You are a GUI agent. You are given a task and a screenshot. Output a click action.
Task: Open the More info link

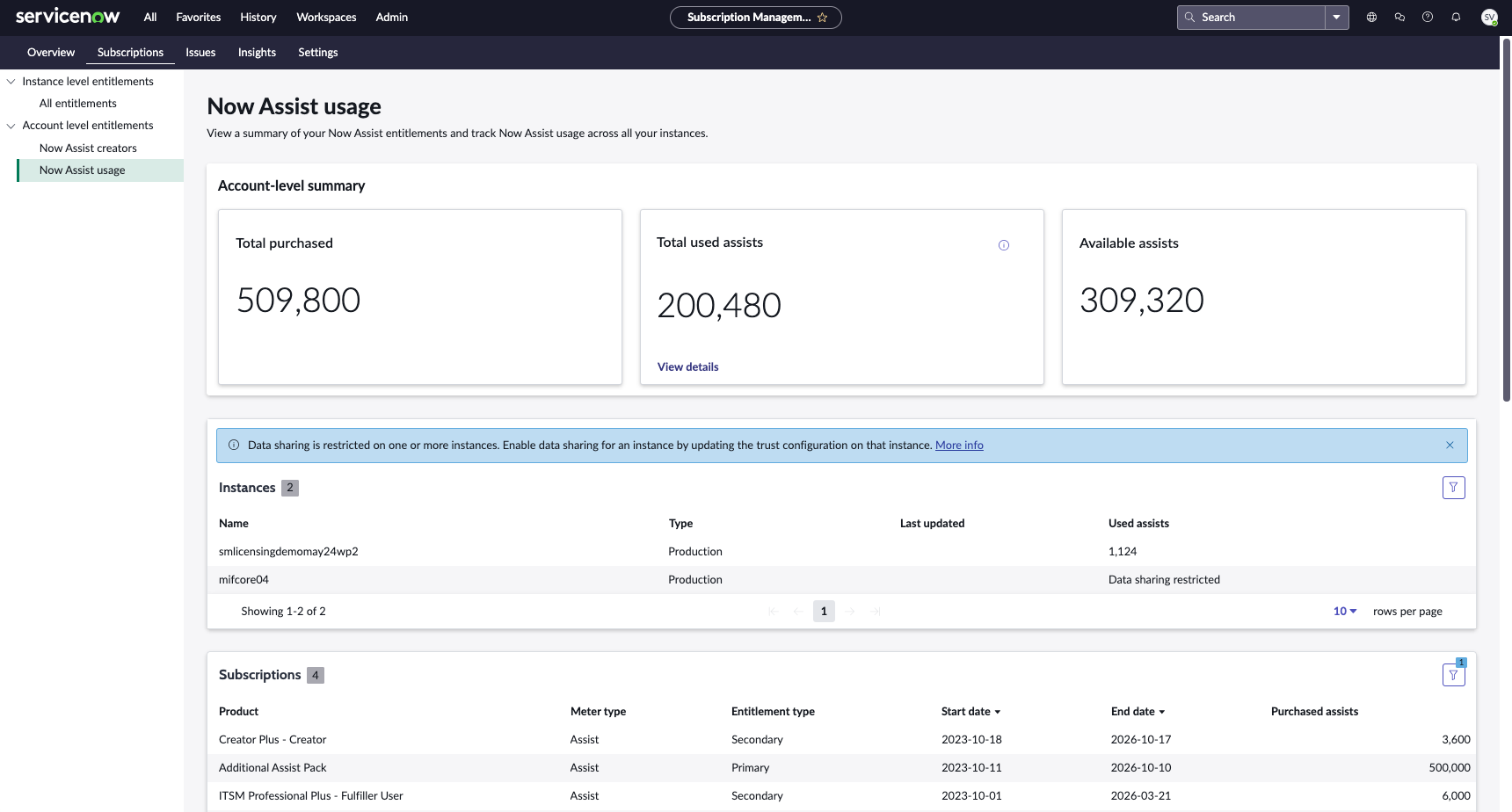pos(959,446)
